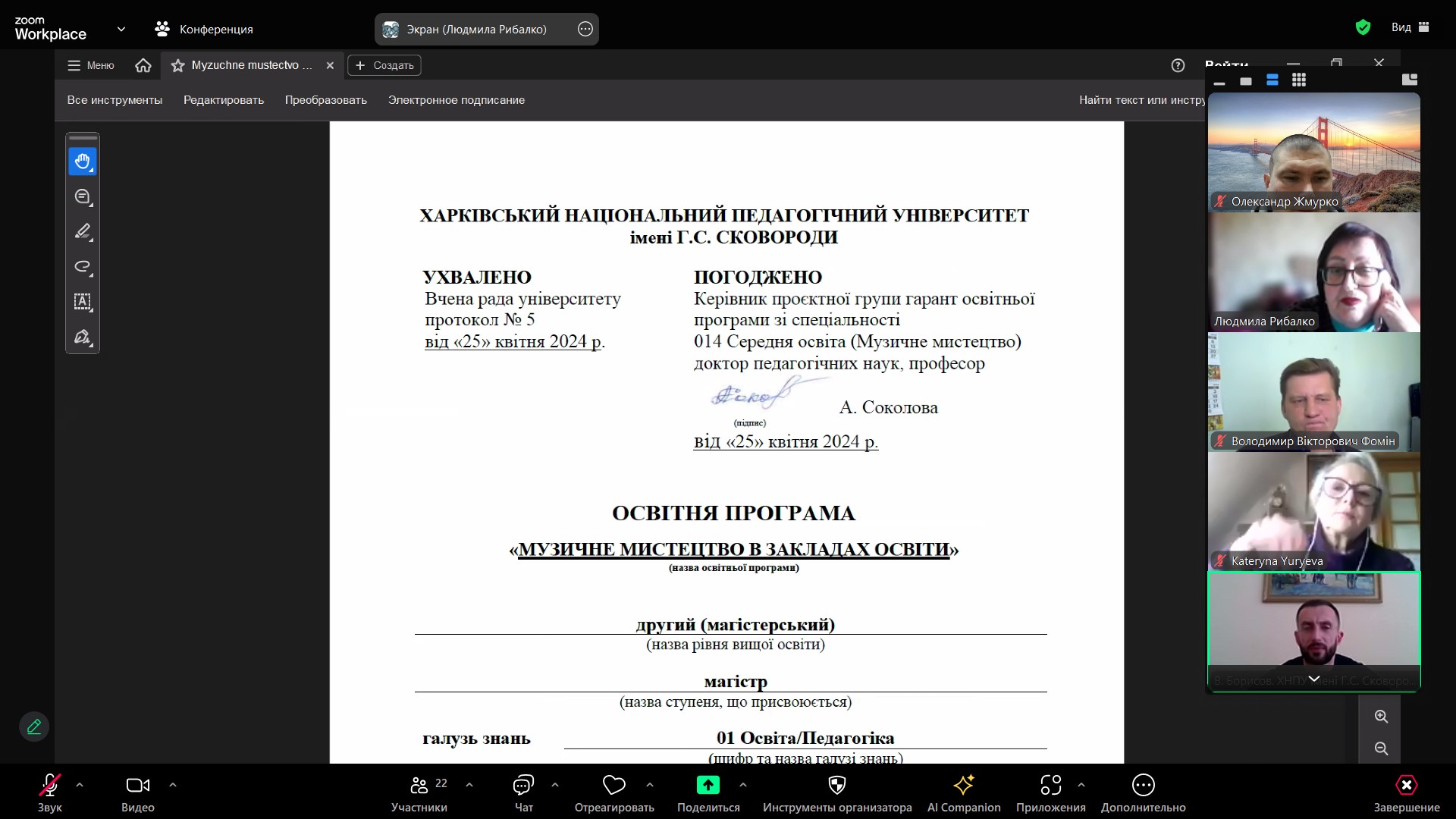Open AI Companion
This screenshot has width=1456, height=819.
(x=964, y=792)
